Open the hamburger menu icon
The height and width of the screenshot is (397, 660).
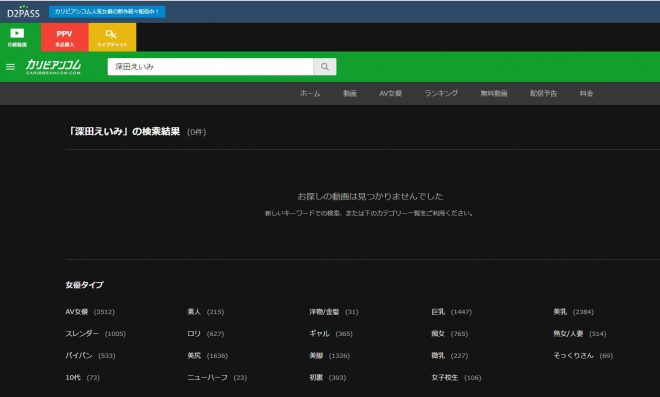11,67
